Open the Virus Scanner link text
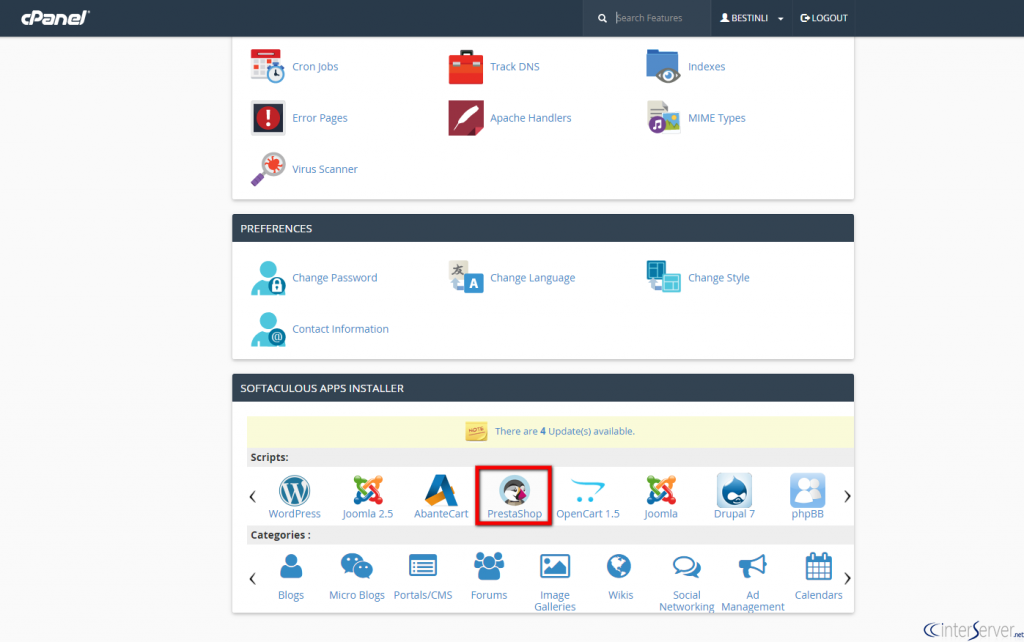 click(x=325, y=169)
